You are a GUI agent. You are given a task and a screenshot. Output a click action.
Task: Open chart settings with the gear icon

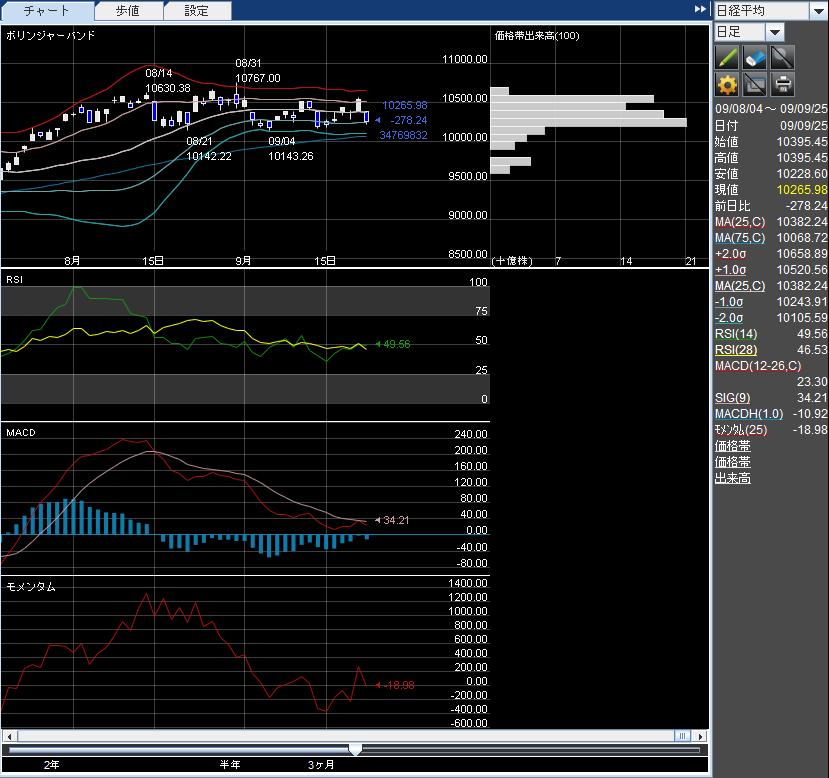727,85
